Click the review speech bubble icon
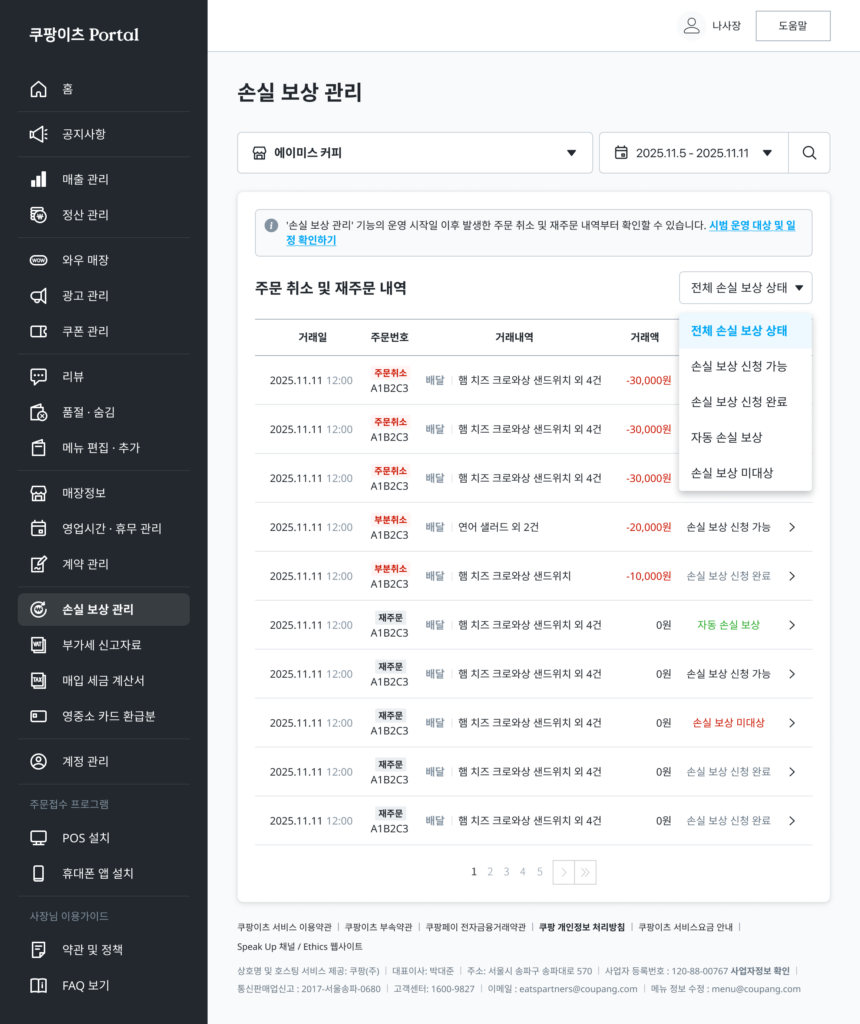 tap(38, 376)
